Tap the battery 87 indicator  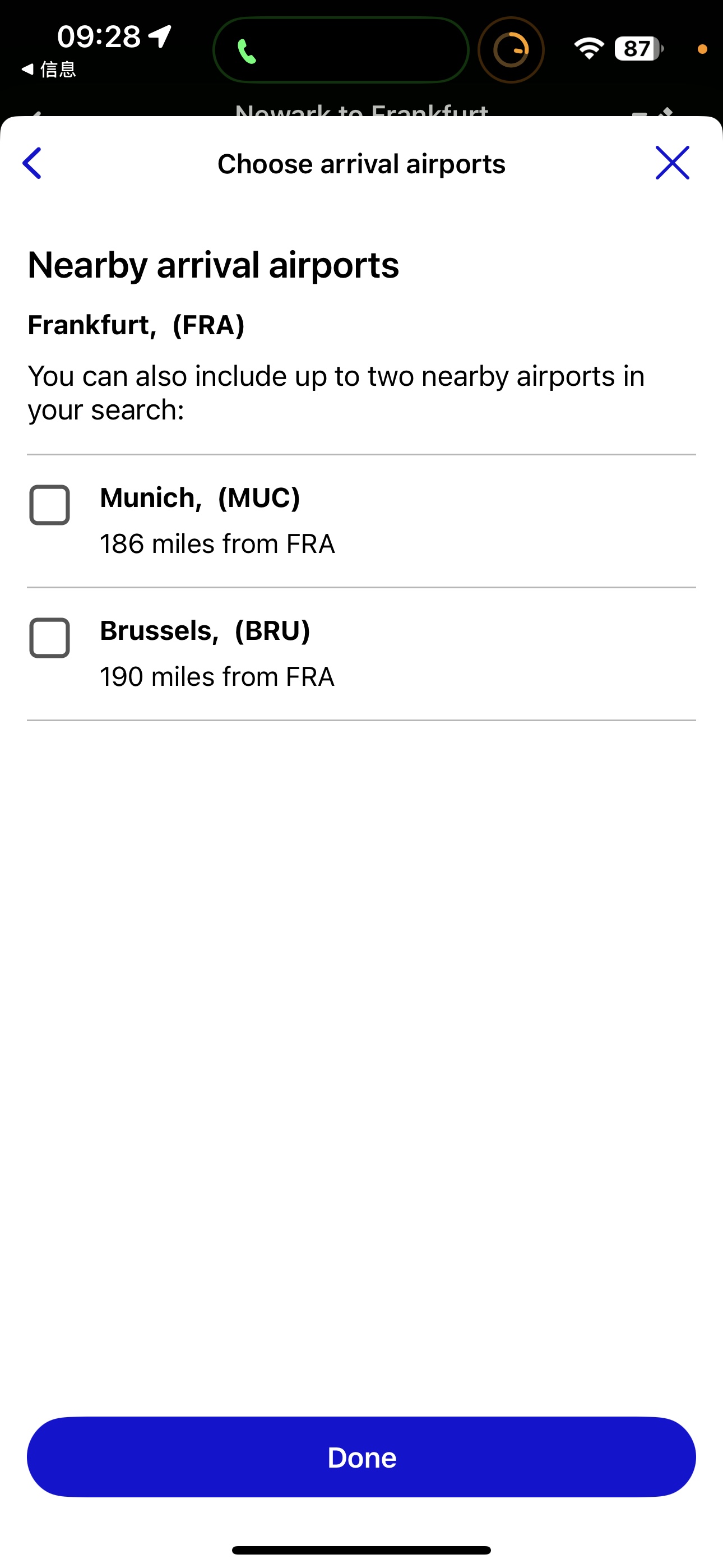[638, 49]
